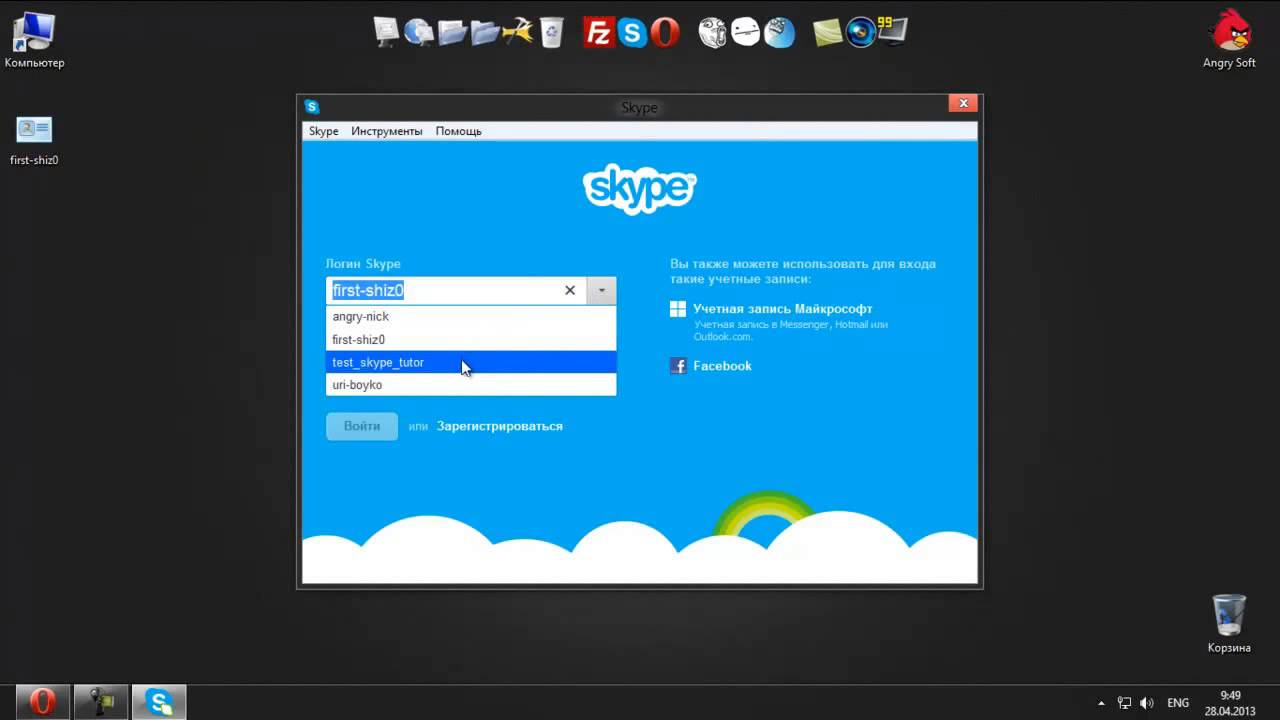Screen dimensions: 1280x720
Task: Open the network status tray icon
Action: click(1124, 703)
